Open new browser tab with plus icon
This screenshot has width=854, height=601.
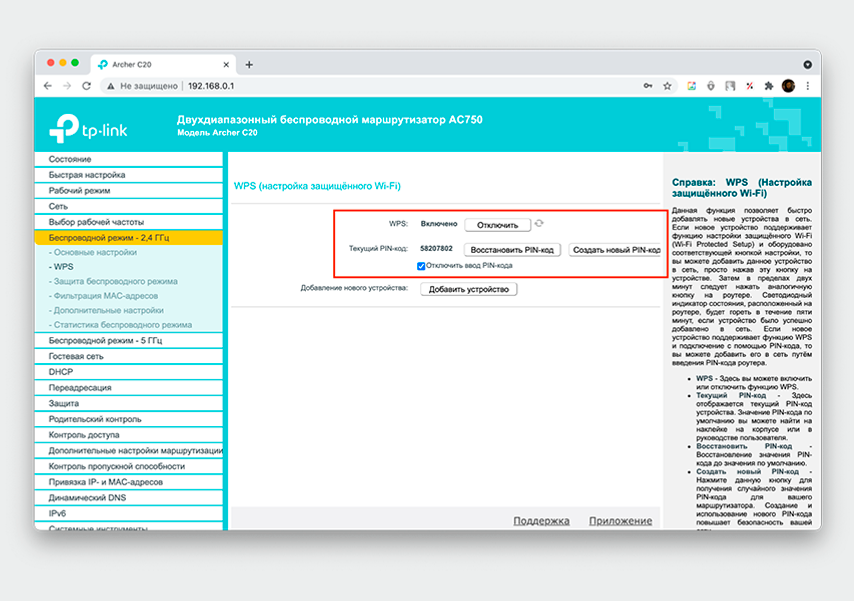pos(249,65)
